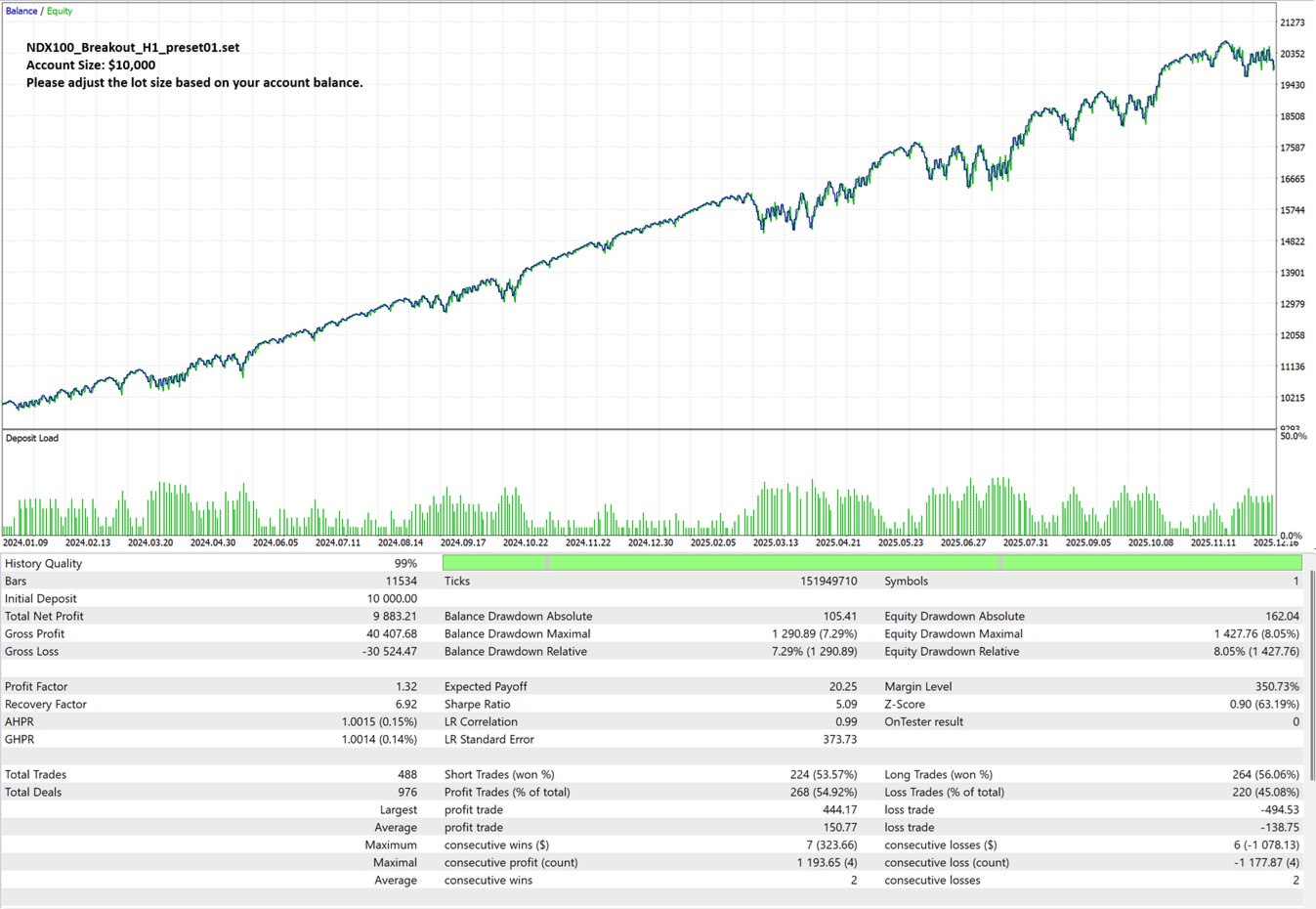Select maximal consecutive profit value "1 193.65 (4)"

(827, 862)
